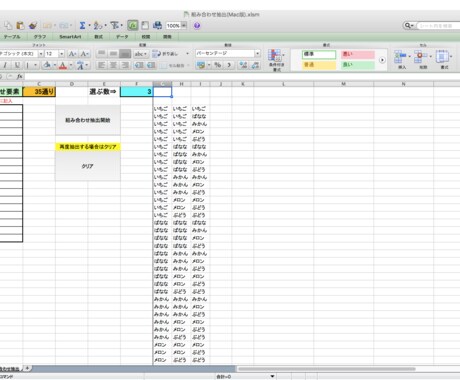Screen dimensions: 460x380
Task: Toggle center text alignment
Action: 113,65
